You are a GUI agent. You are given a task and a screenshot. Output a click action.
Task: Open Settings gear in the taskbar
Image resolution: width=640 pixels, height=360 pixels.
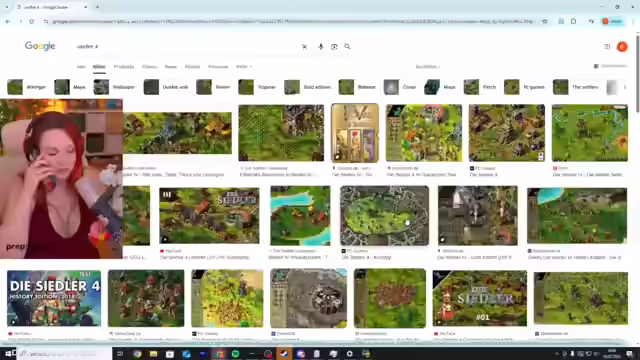(x=349, y=353)
